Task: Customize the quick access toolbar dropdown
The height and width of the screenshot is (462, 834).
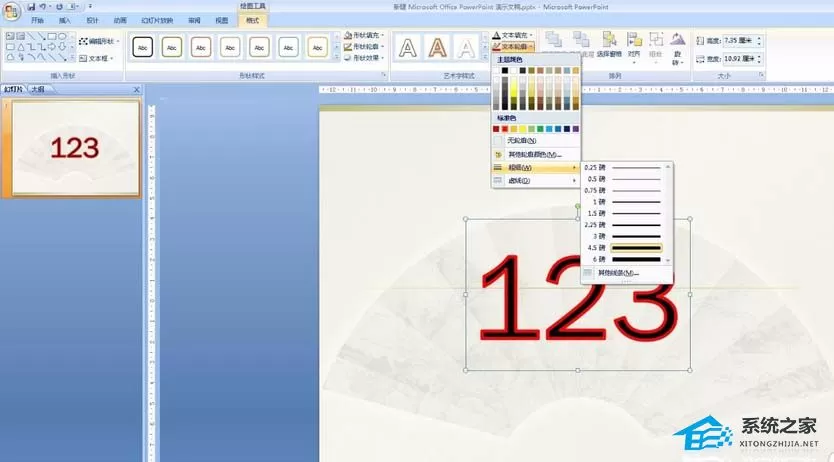Action: pos(90,7)
